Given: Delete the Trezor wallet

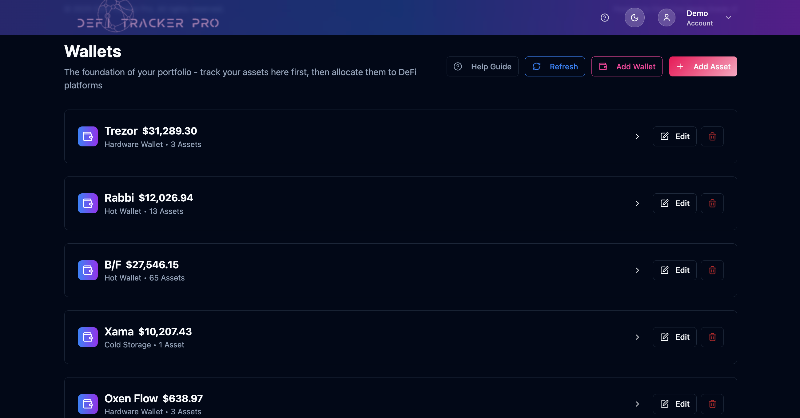Looking at the screenshot, I should (x=712, y=136).
